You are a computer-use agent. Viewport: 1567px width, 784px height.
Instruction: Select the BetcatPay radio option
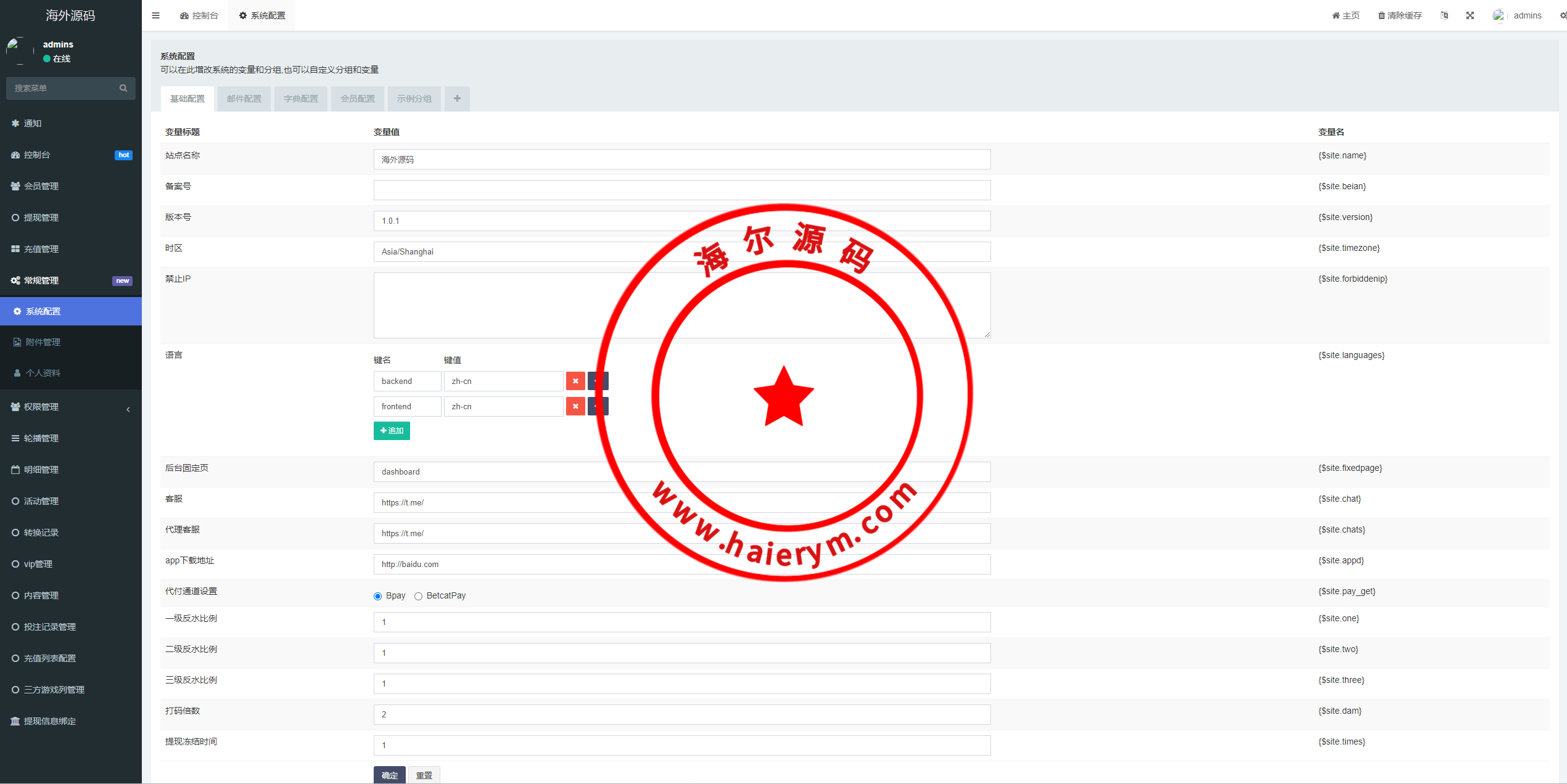(419, 596)
